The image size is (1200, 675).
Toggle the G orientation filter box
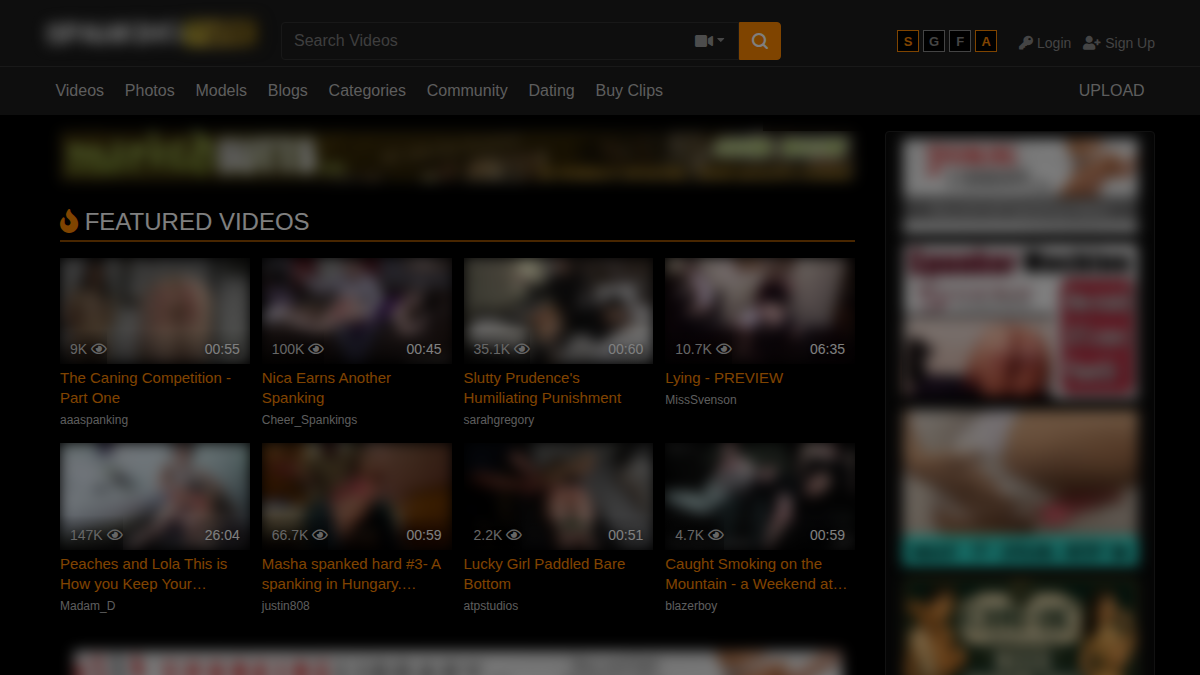pyautogui.click(x=934, y=41)
